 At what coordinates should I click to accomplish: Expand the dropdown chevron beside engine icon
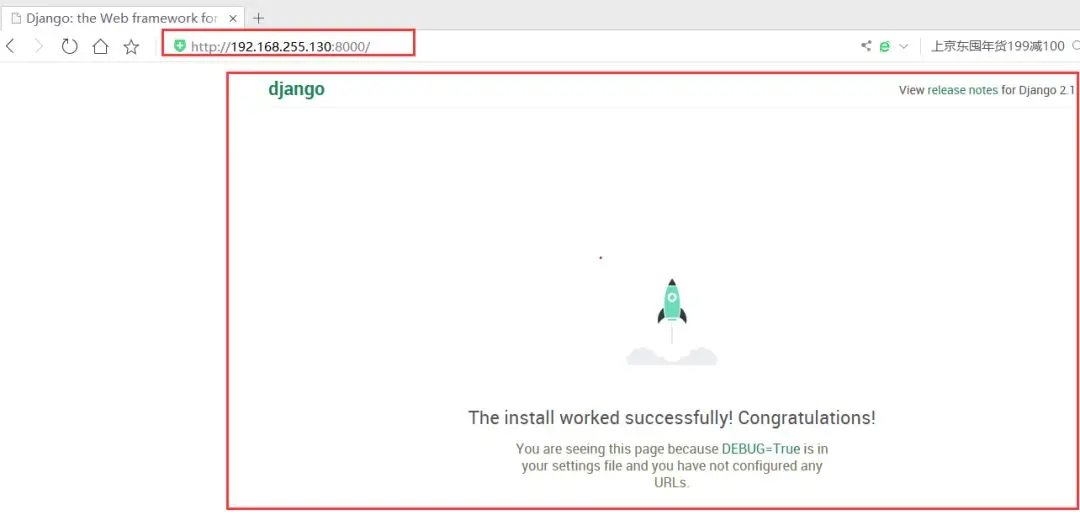click(x=904, y=46)
